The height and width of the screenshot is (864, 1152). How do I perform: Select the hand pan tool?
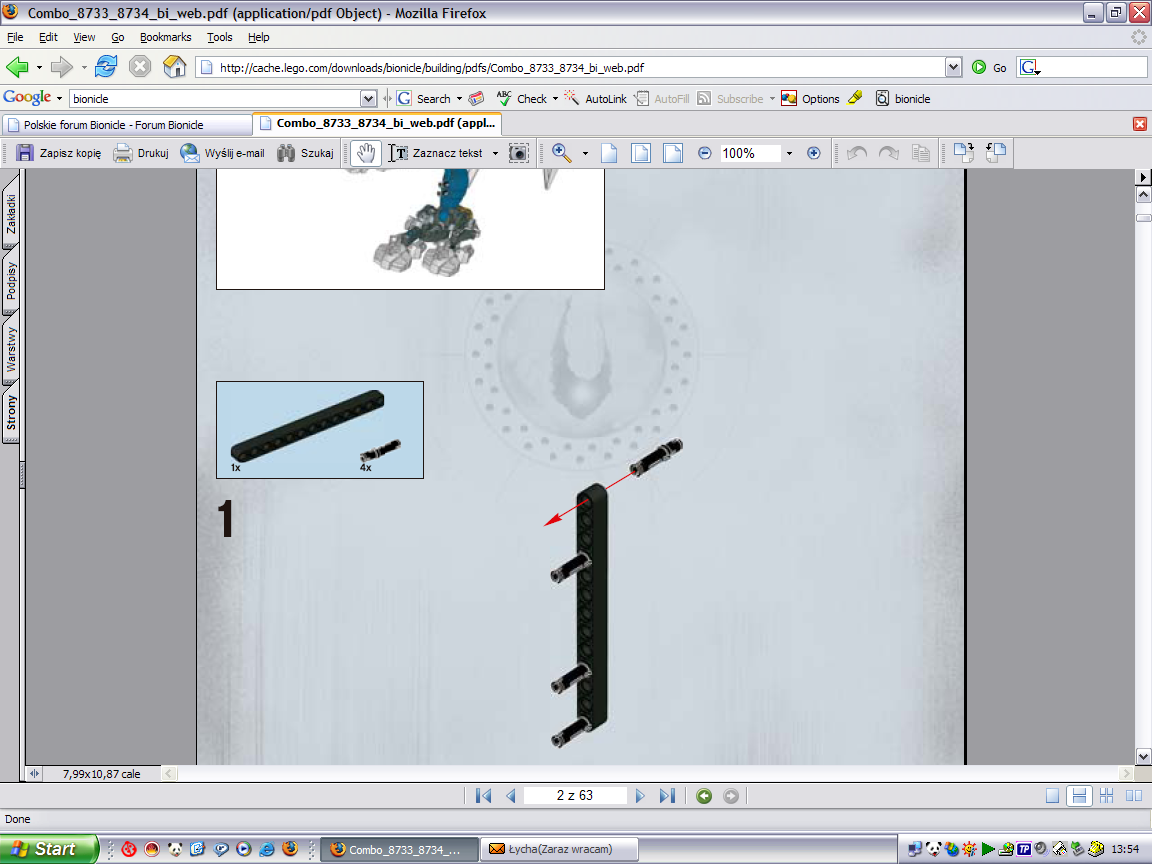(366, 153)
